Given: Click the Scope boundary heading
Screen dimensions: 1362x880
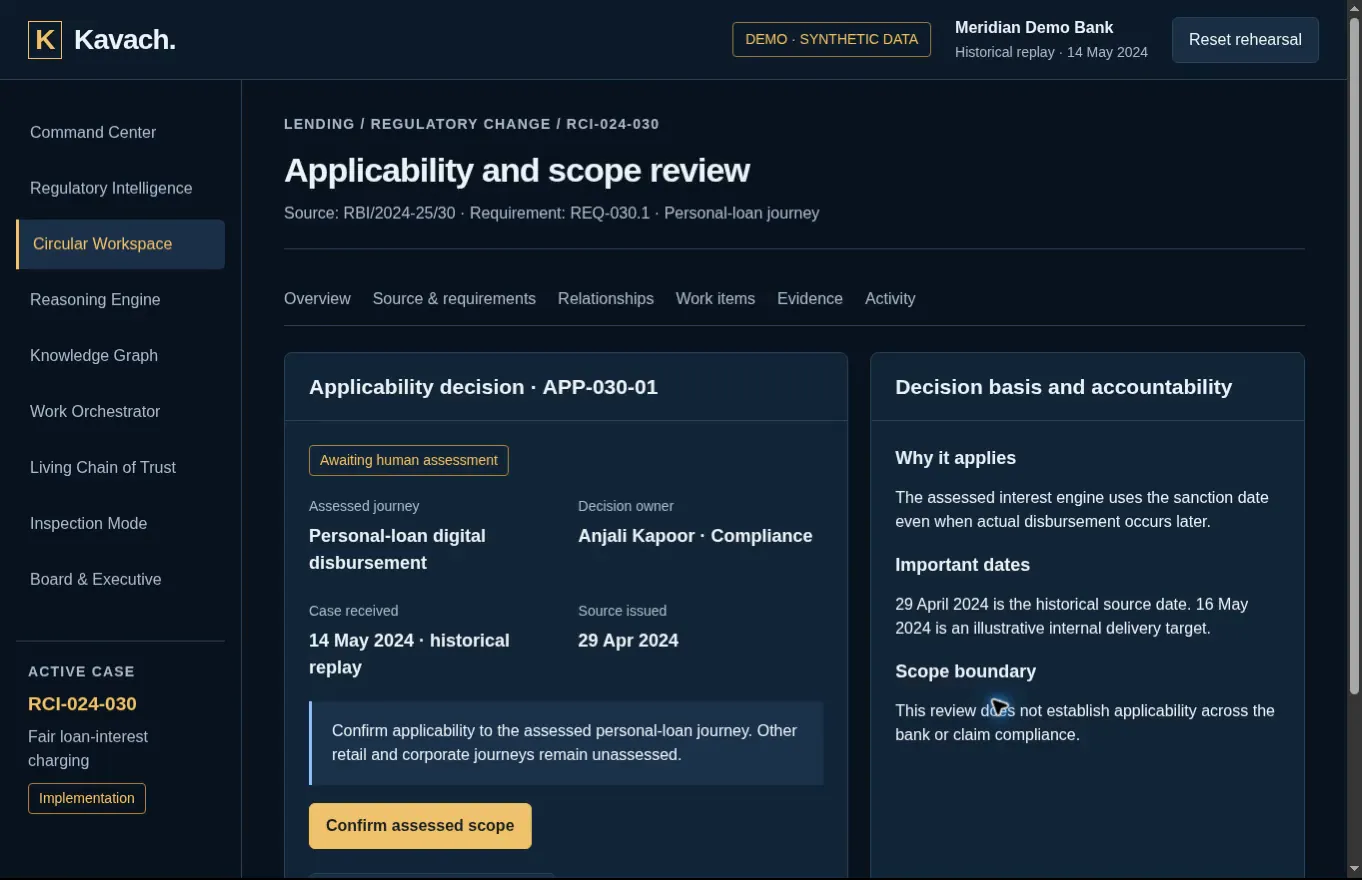Looking at the screenshot, I should pyautogui.click(x=965, y=672).
